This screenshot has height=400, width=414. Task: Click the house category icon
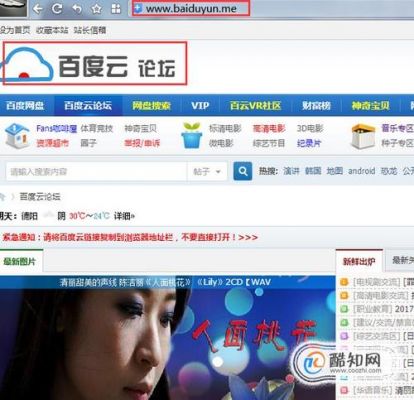pos(17,135)
